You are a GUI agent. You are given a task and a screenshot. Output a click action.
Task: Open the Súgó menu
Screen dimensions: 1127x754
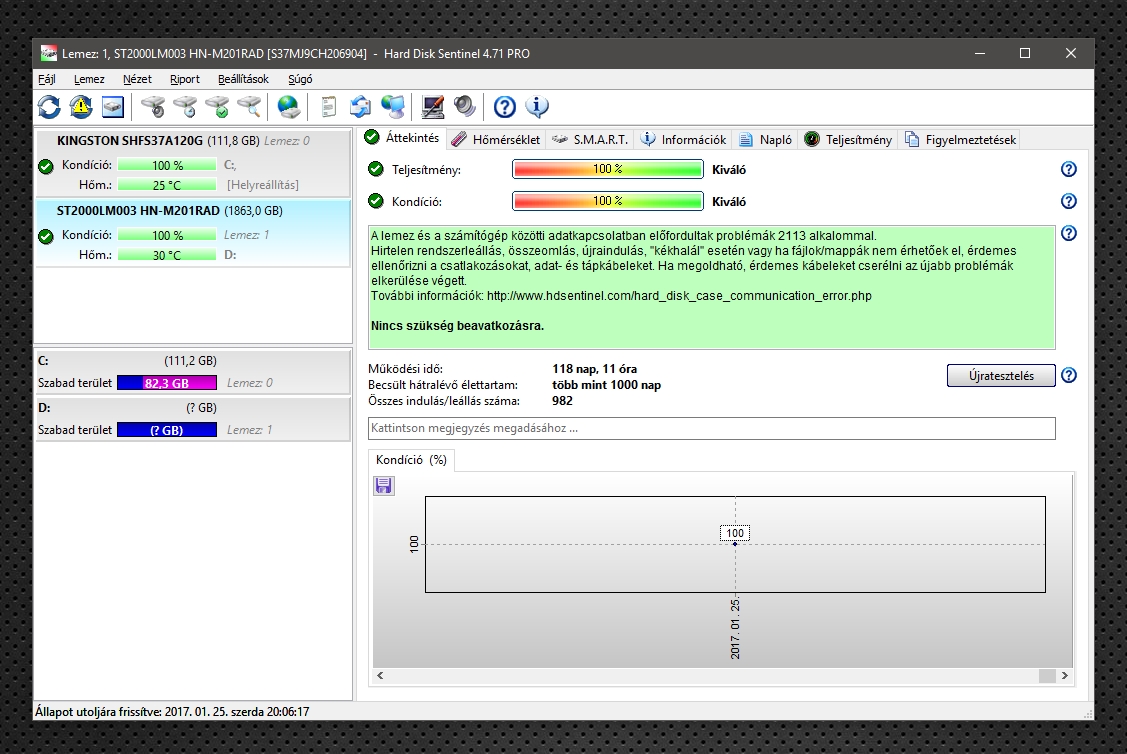(x=300, y=79)
